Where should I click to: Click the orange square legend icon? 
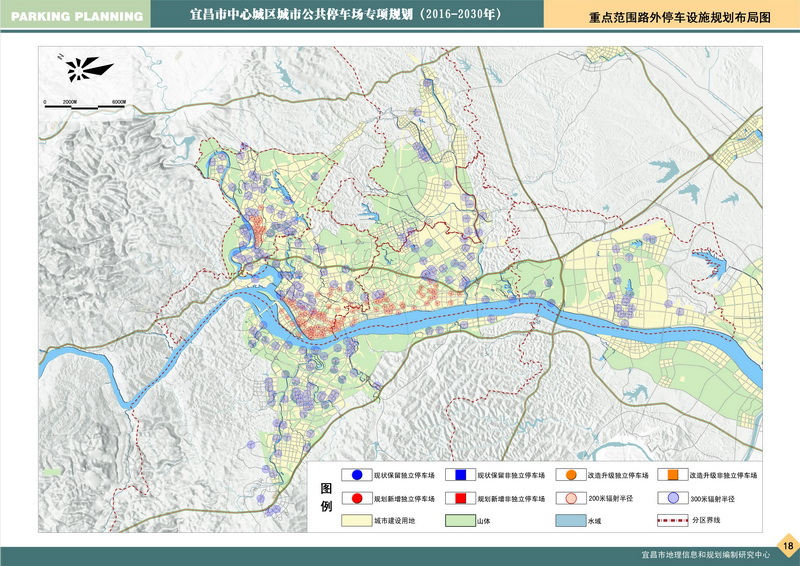(673, 475)
